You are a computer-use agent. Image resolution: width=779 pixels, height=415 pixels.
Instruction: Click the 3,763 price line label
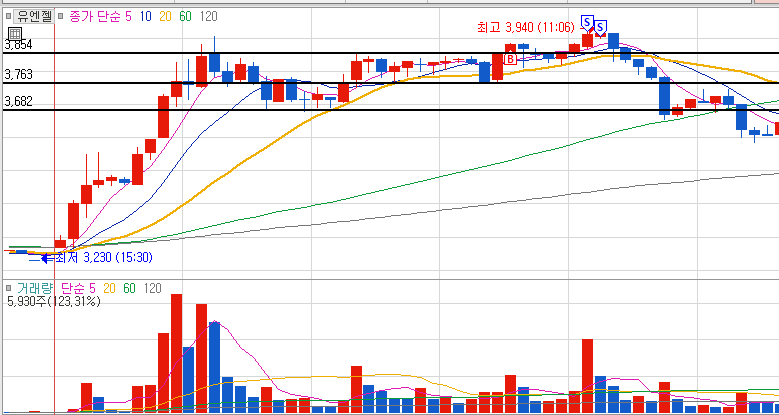click(18, 75)
